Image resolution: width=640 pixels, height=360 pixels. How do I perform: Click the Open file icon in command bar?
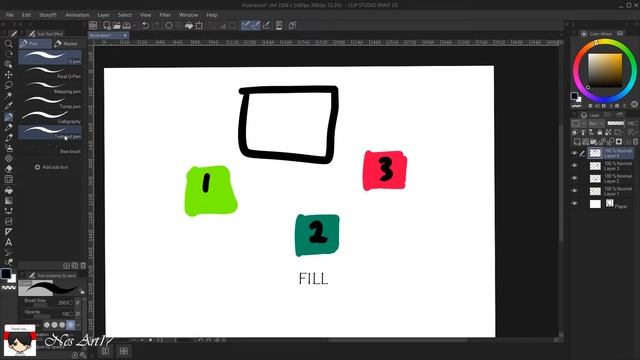pos(117,25)
